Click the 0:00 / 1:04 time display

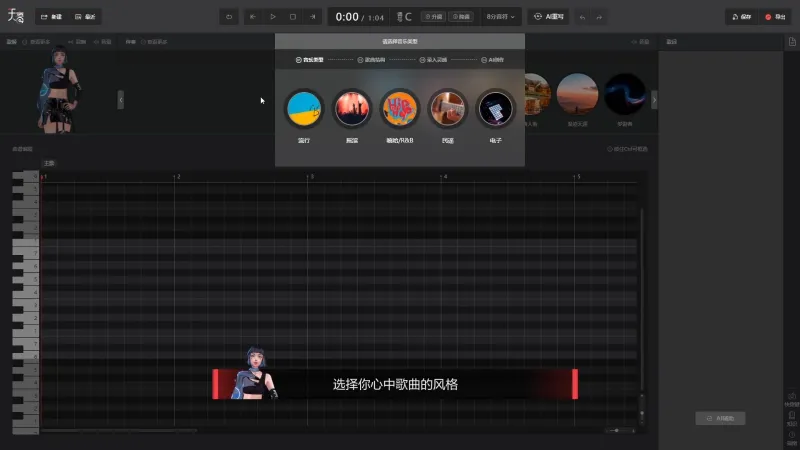[x=359, y=17]
